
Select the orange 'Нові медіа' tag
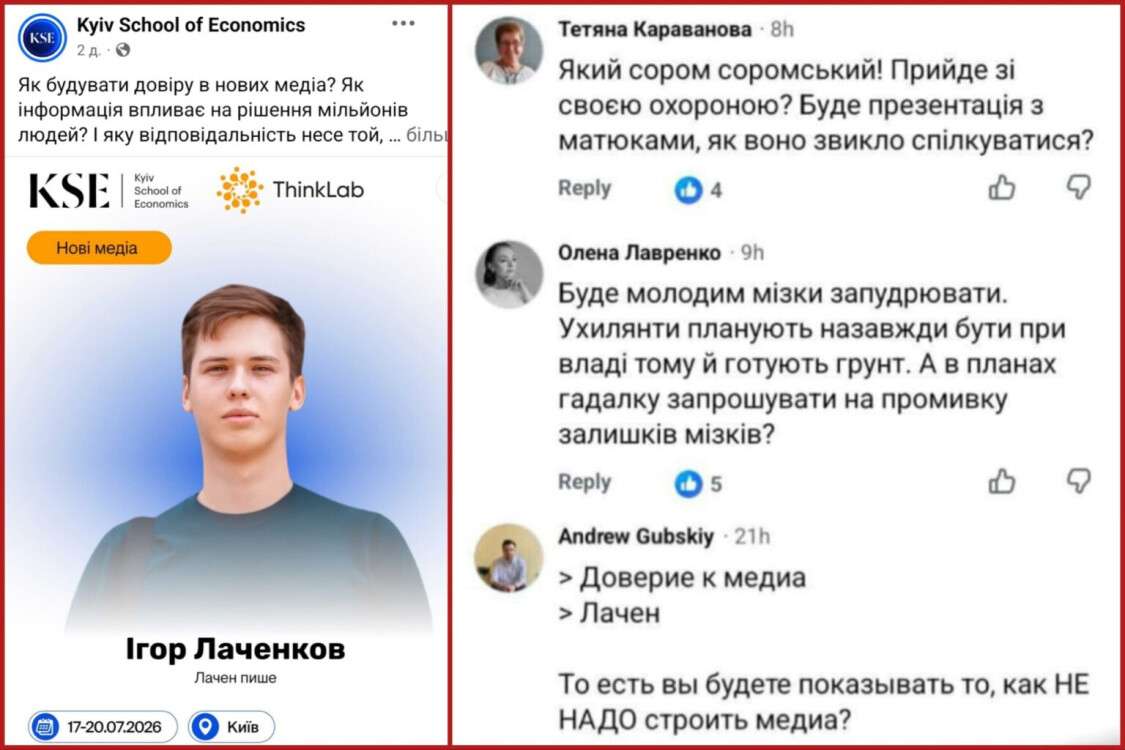99,248
